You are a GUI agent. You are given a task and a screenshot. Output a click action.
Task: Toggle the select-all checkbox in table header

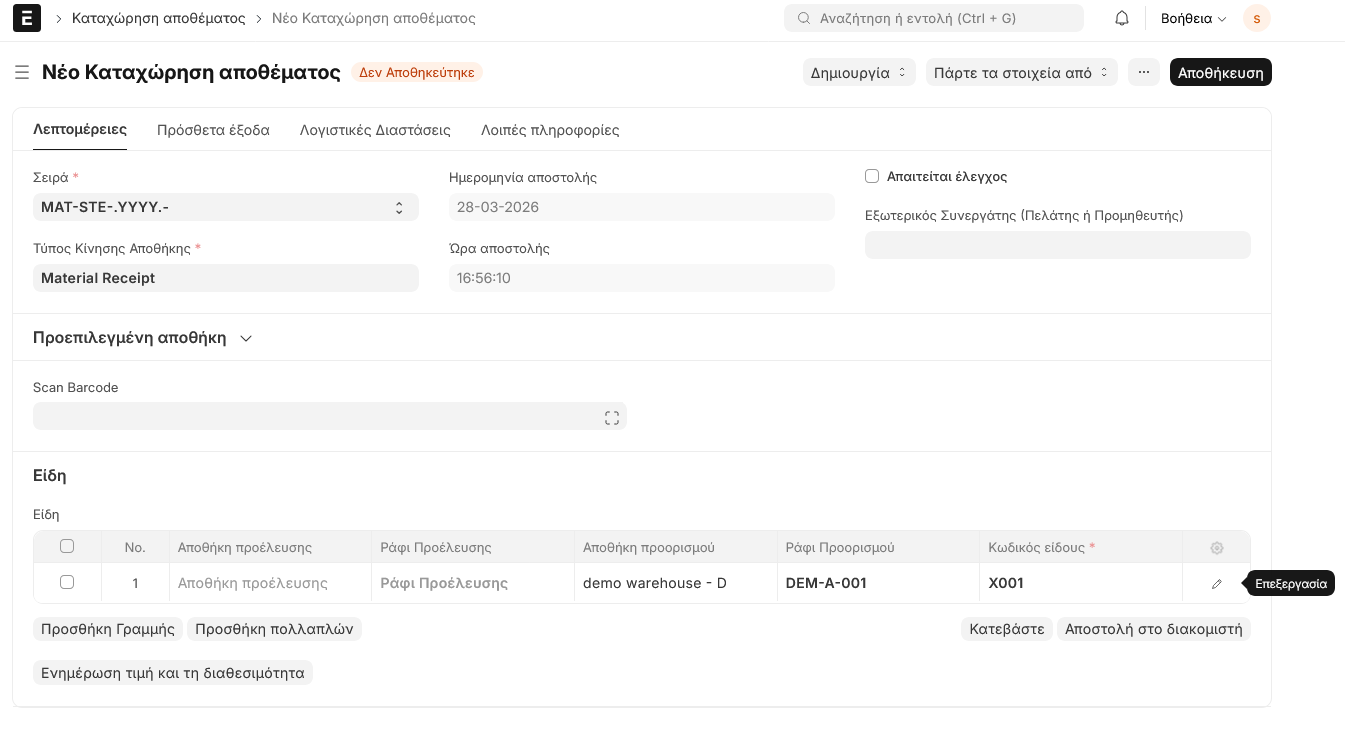point(67,546)
